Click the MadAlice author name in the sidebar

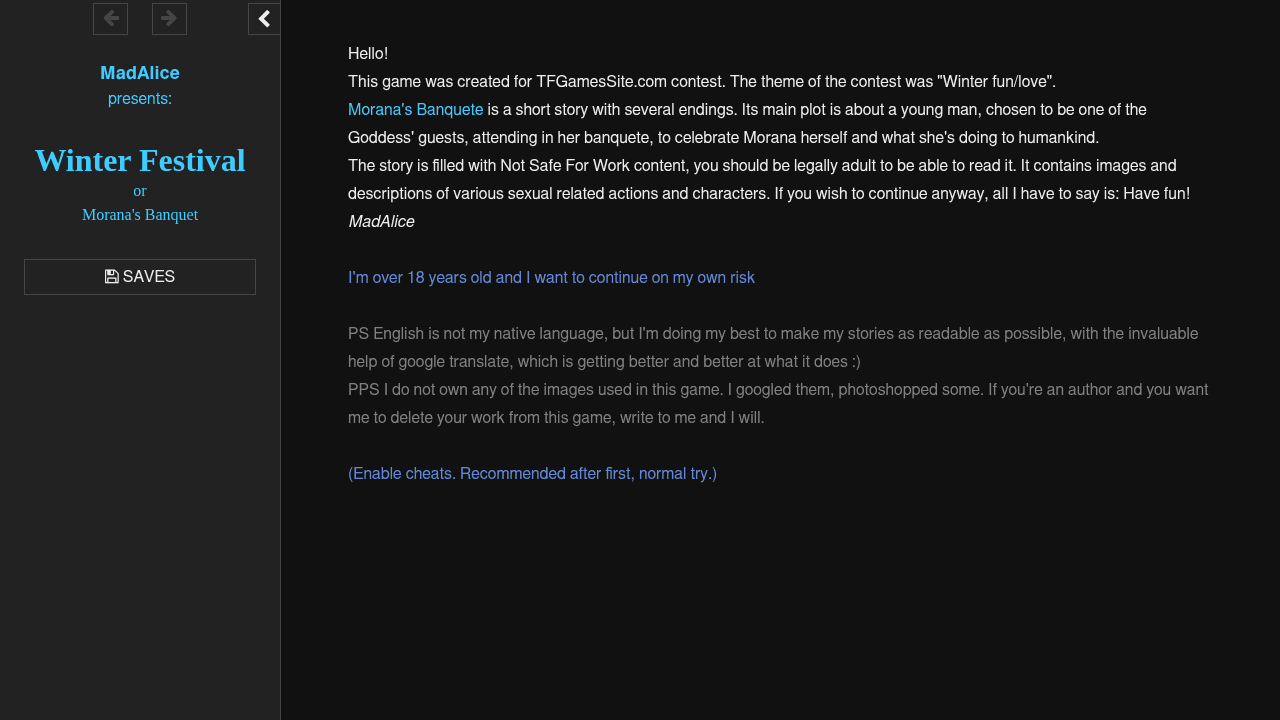(140, 73)
